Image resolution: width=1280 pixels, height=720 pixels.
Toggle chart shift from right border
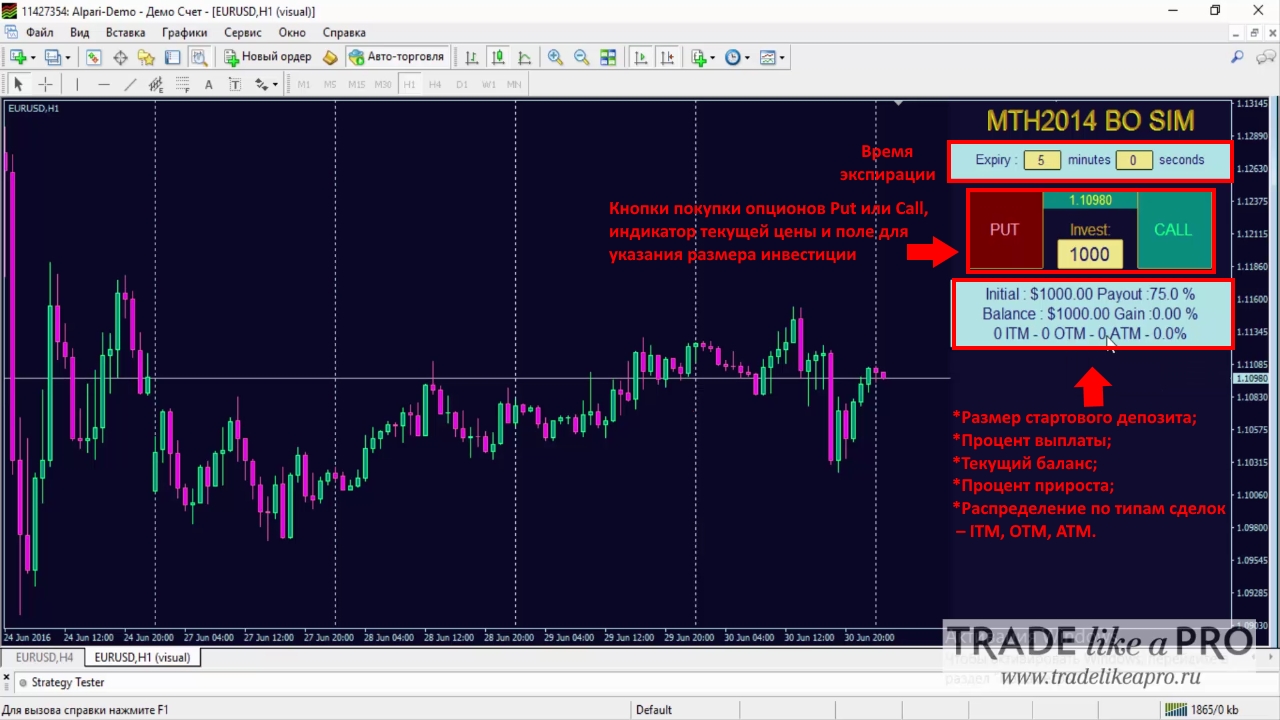point(667,58)
